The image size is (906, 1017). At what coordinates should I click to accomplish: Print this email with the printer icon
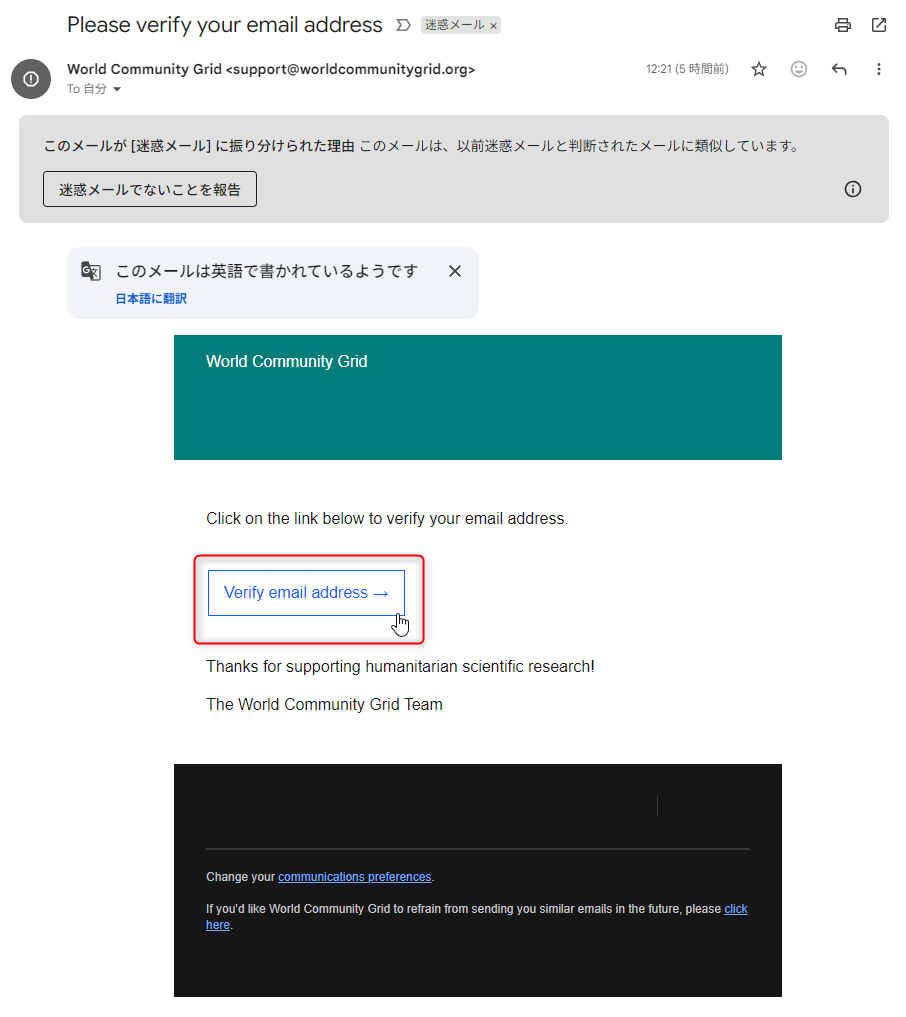click(x=842, y=25)
